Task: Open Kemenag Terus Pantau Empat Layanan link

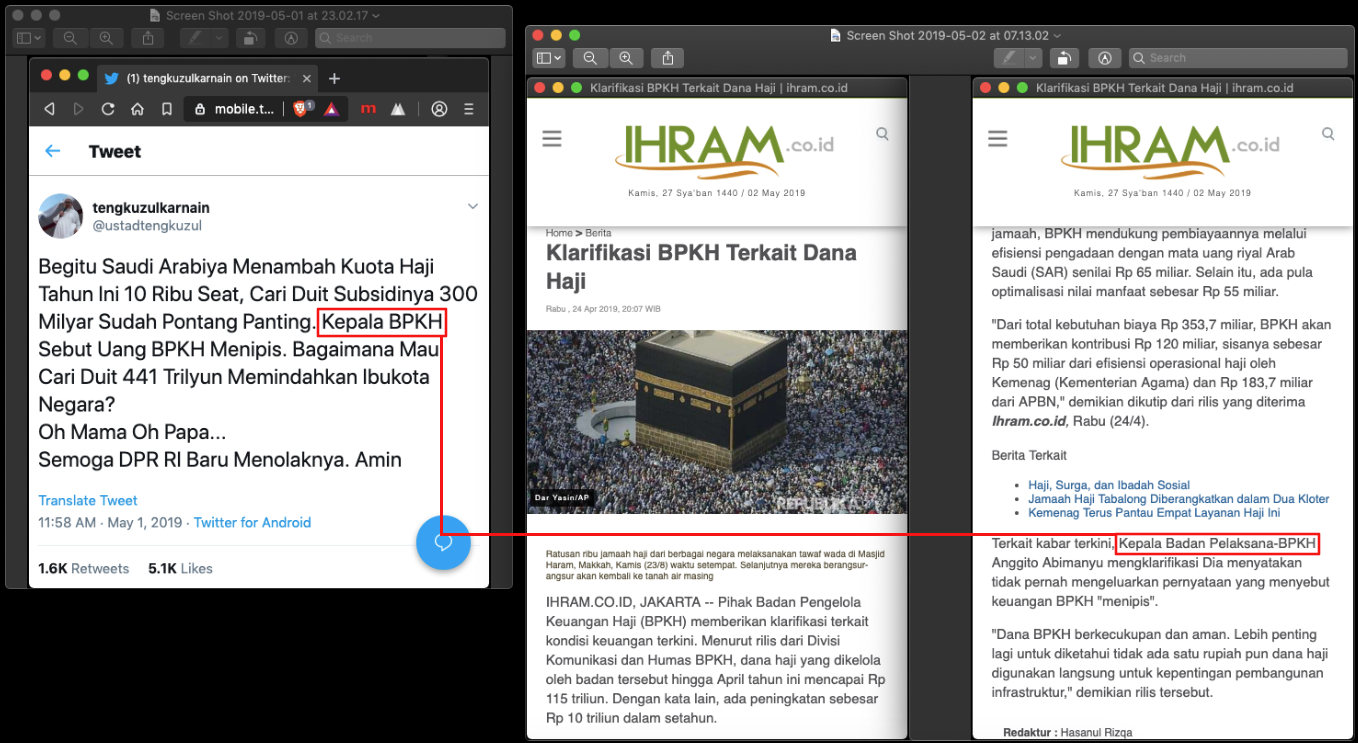Action: click(x=1154, y=513)
